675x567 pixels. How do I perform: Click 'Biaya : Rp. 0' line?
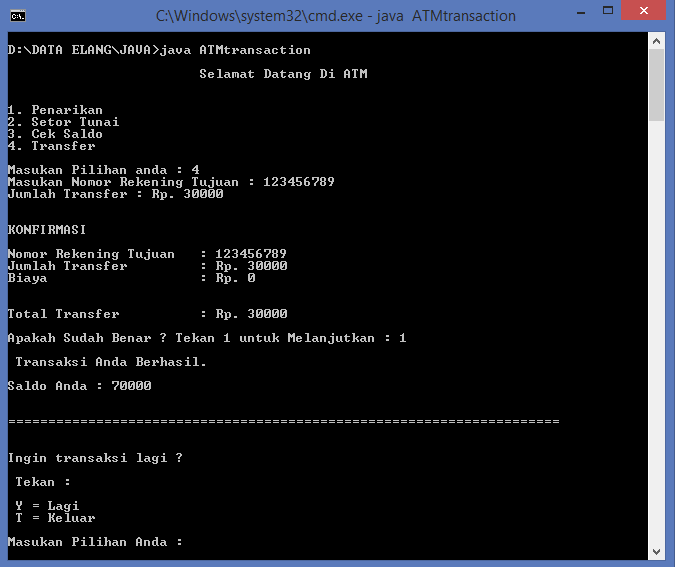131,278
